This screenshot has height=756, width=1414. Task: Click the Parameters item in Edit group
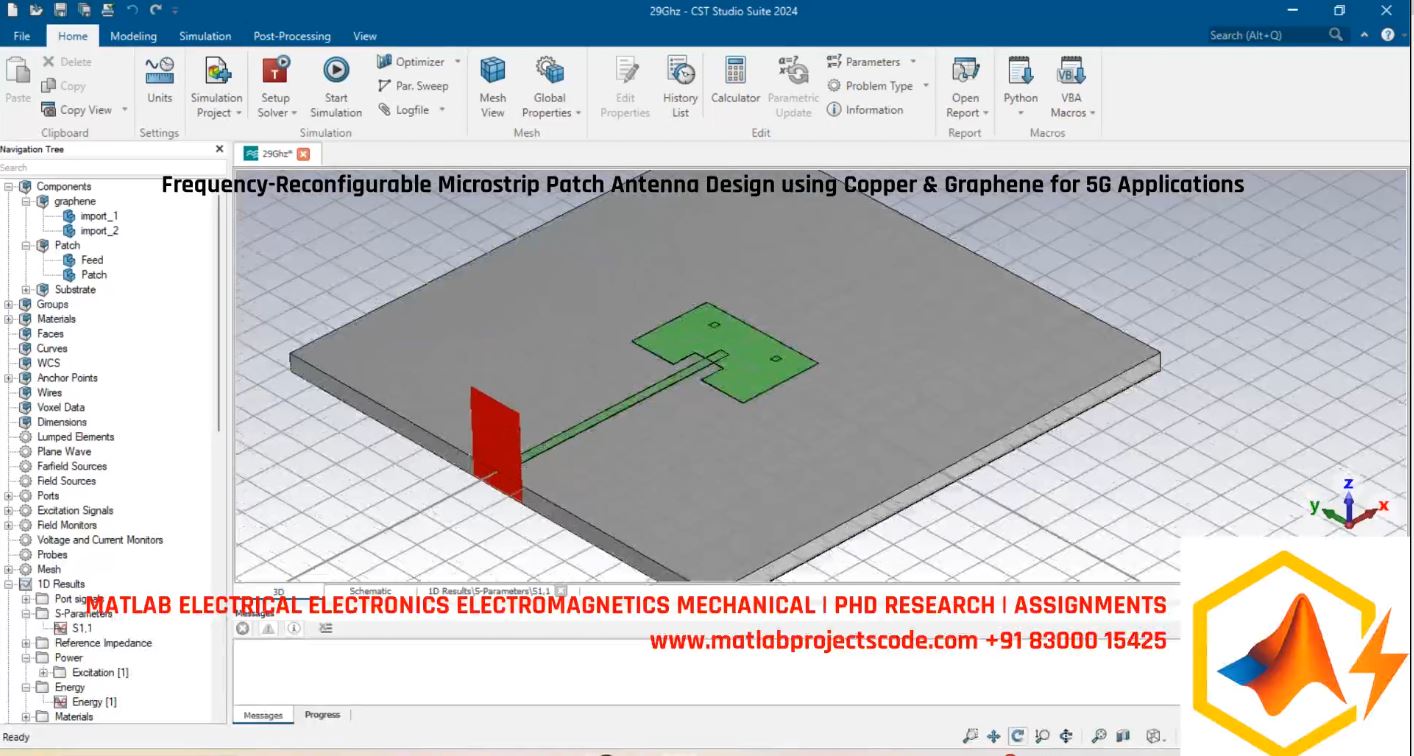tap(864, 62)
